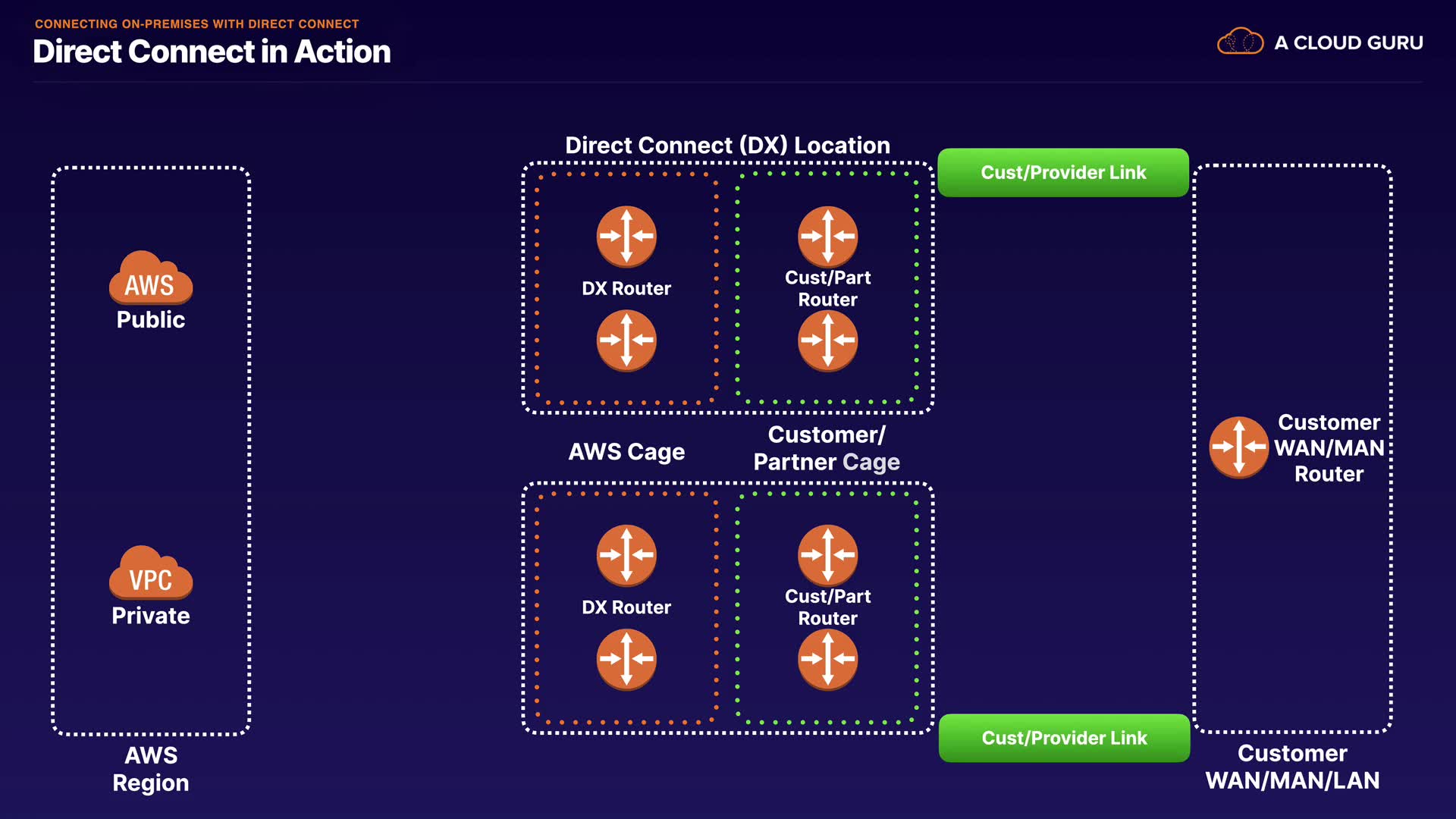The image size is (1456, 819).
Task: Click the Direct Connect in Action title
Action: pyautogui.click(x=212, y=52)
